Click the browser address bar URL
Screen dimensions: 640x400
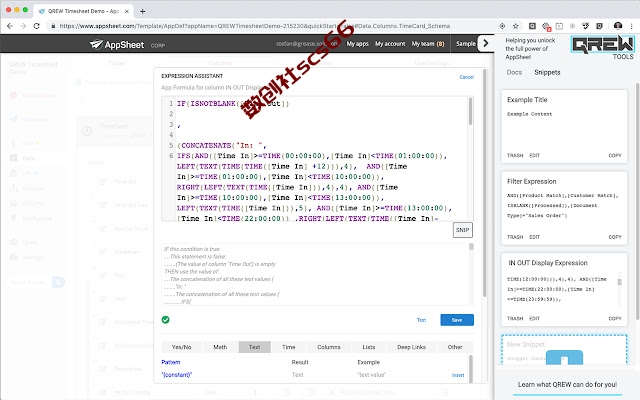(255, 26)
